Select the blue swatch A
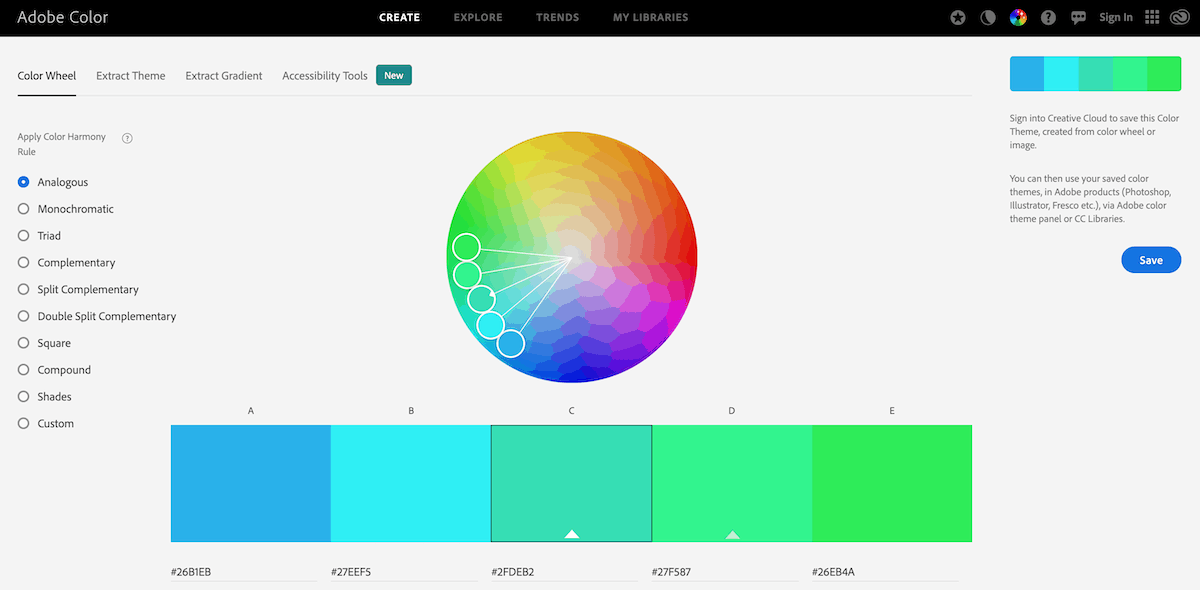Viewport: 1200px width, 590px height. pos(251,484)
